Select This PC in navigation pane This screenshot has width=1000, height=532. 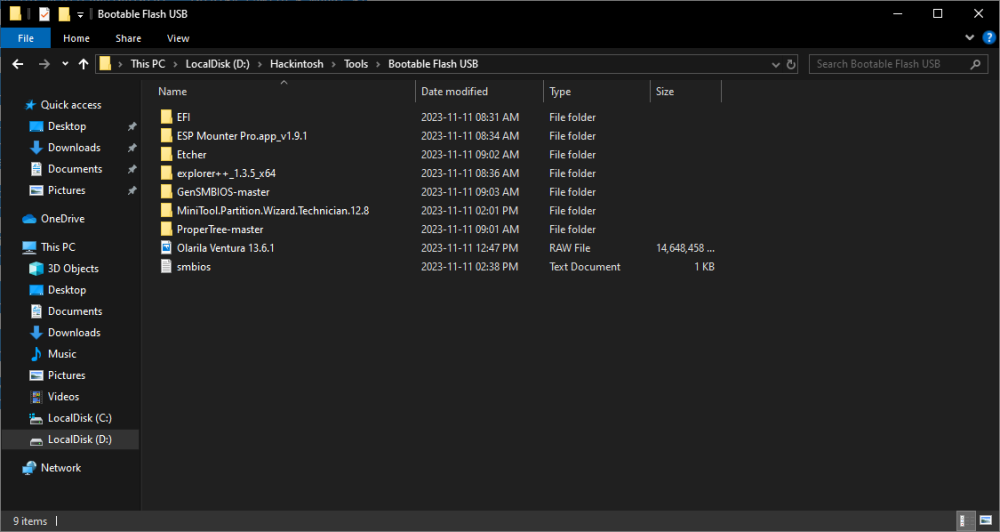point(57,247)
